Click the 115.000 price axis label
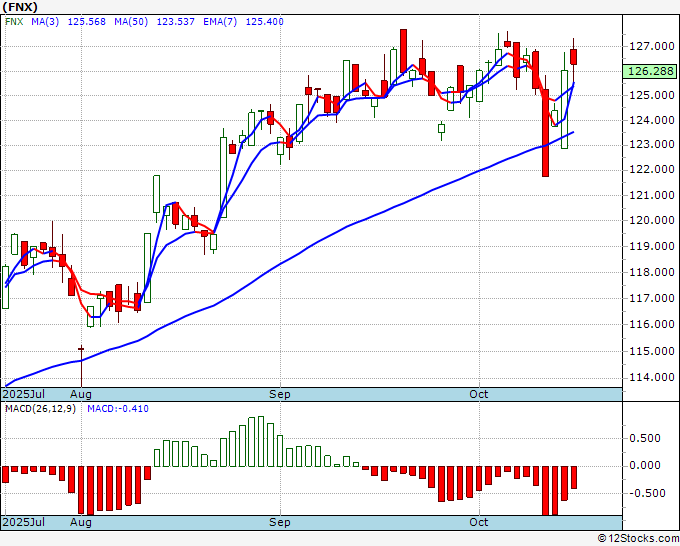This screenshot has height=546, width=680. tap(652, 351)
